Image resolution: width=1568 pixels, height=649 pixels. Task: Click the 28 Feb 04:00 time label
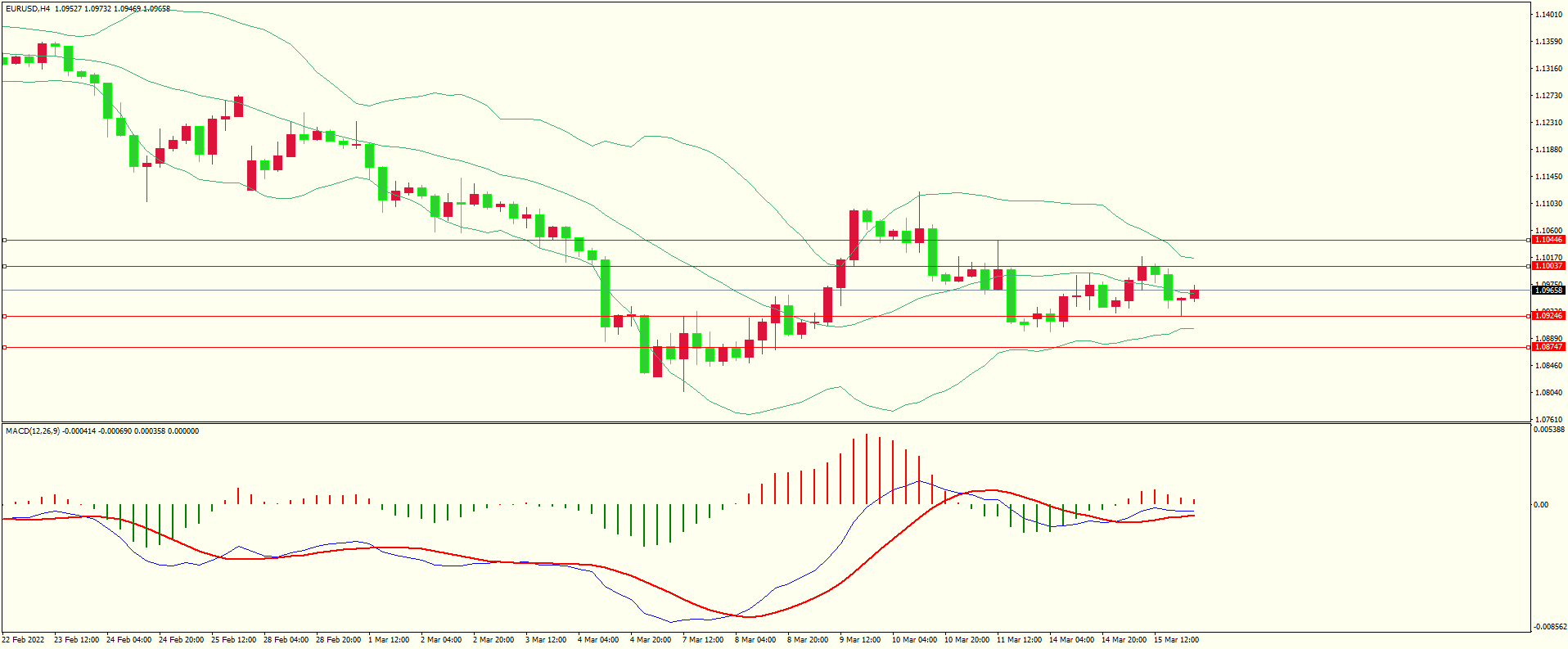pos(286,640)
